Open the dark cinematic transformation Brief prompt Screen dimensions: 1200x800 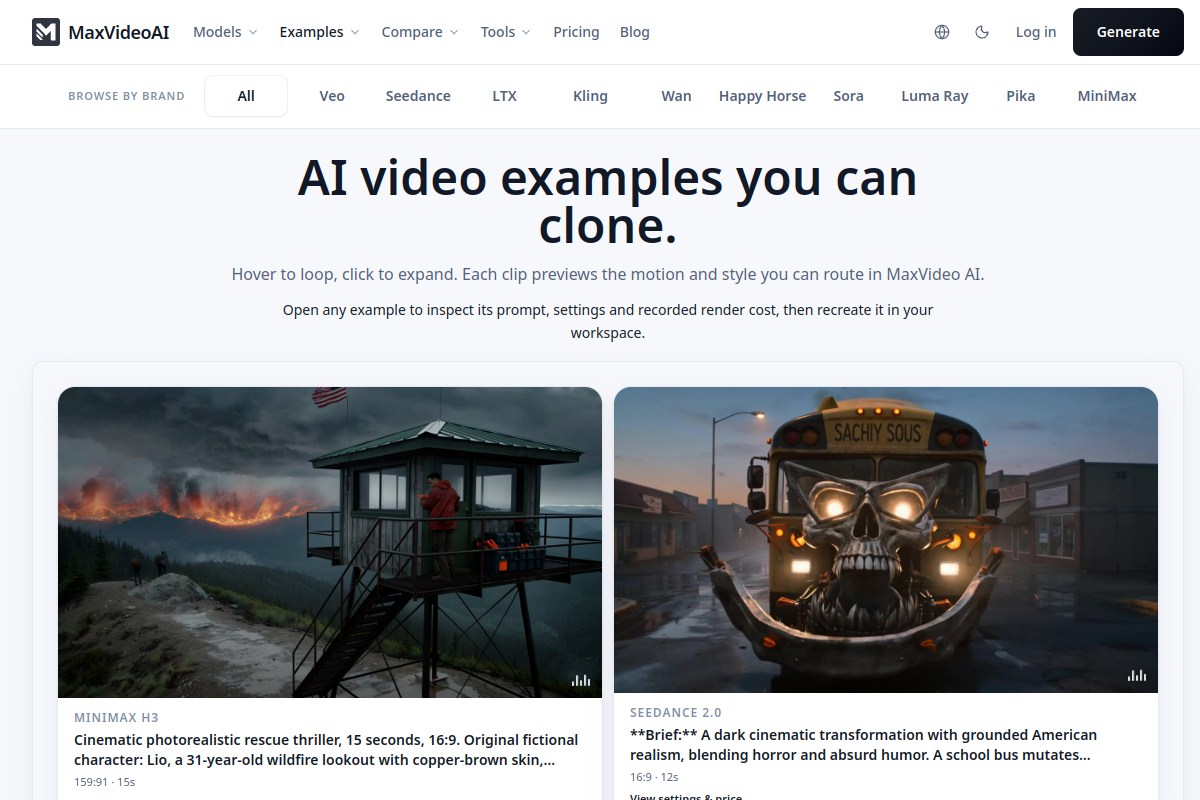(x=864, y=745)
